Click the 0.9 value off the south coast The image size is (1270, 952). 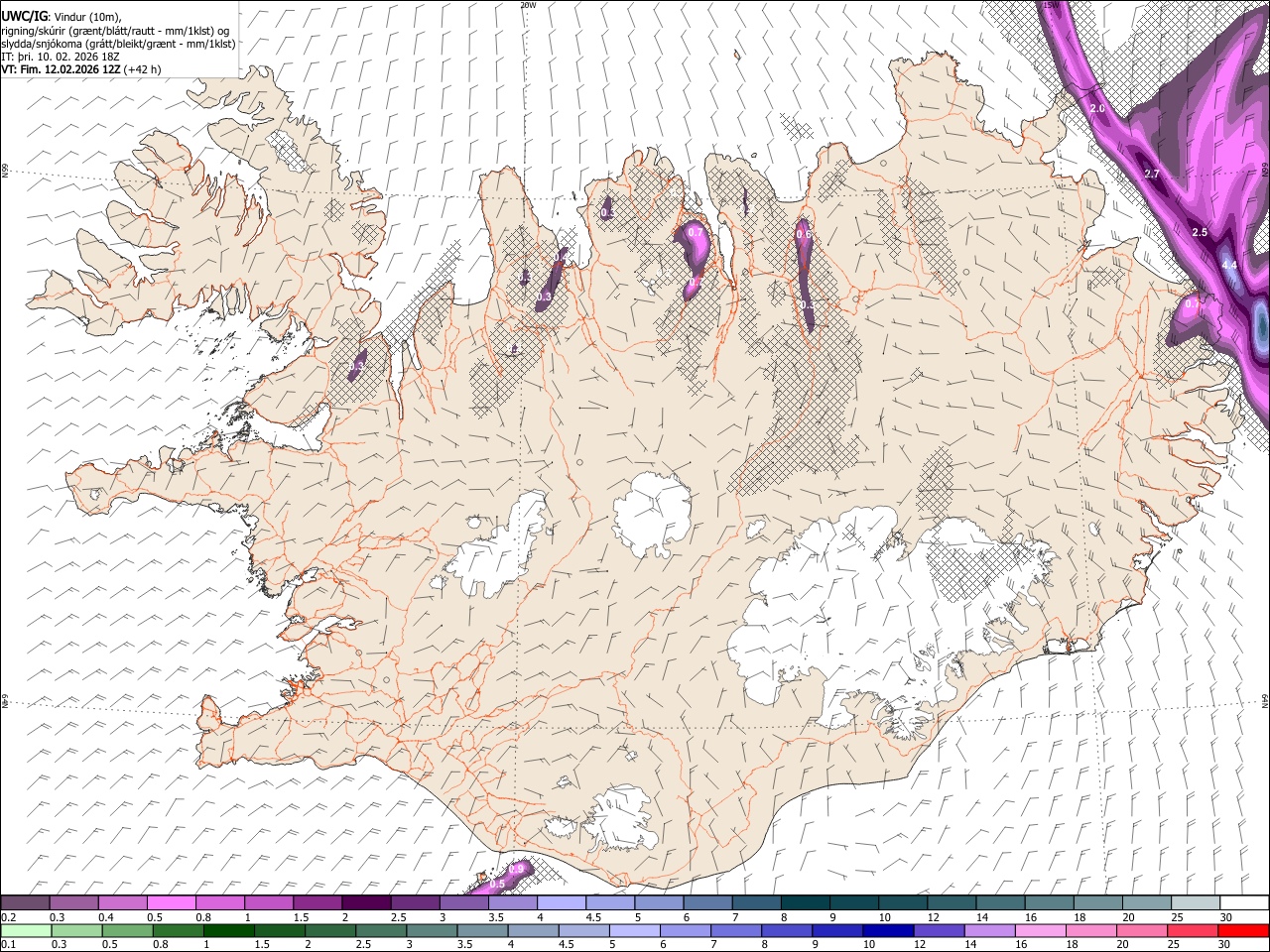click(516, 869)
